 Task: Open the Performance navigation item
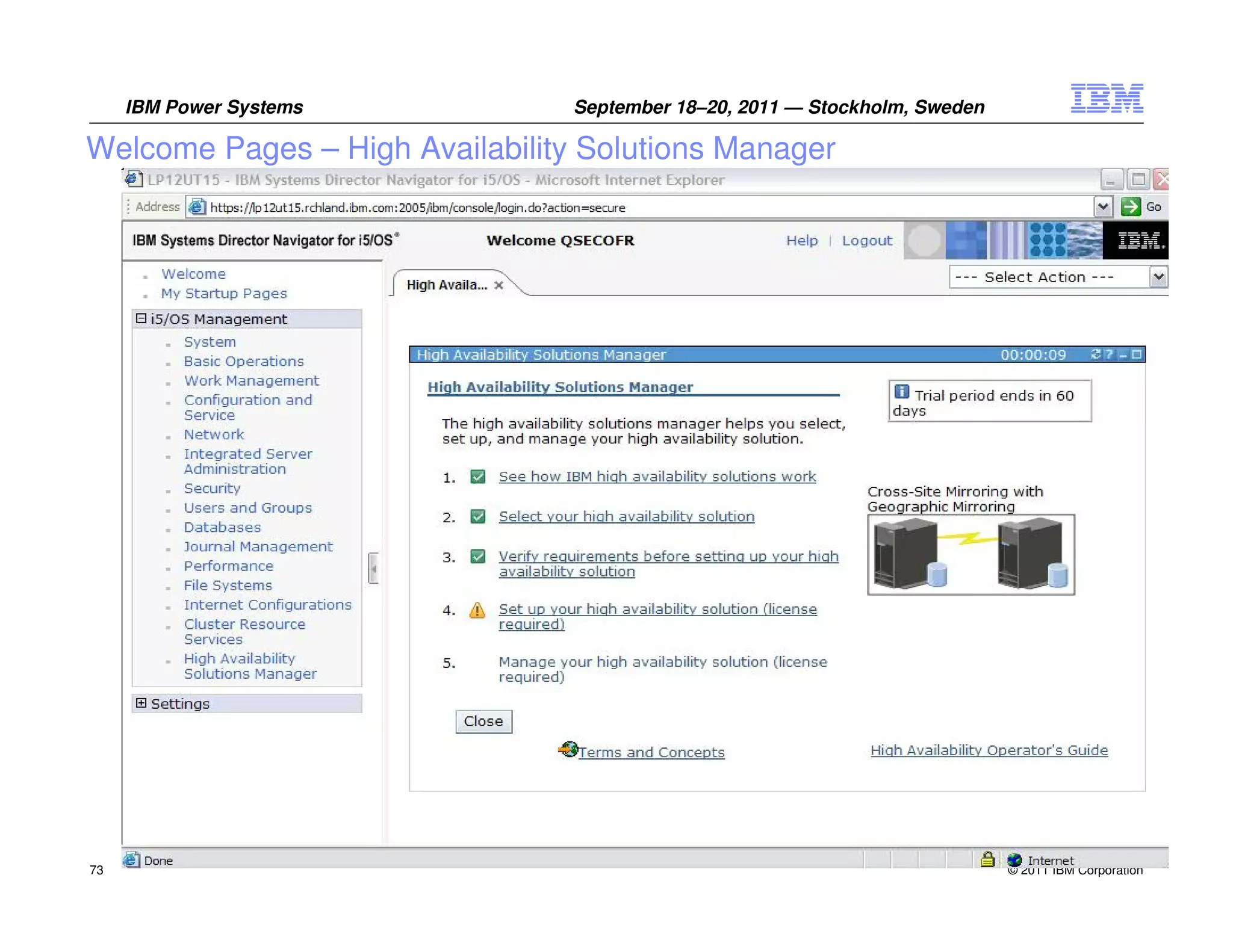point(229,566)
